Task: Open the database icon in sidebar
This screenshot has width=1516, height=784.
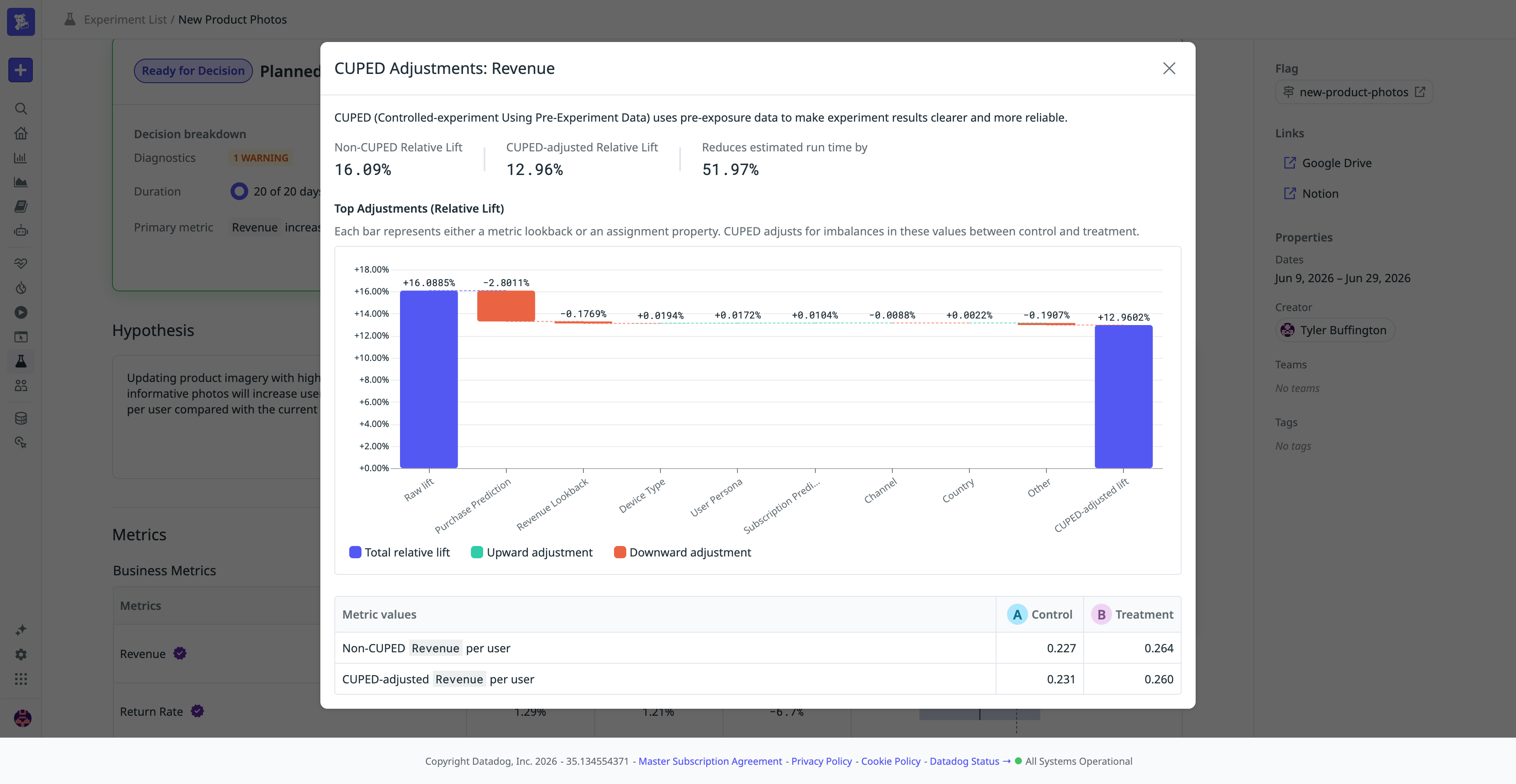Action: 21,418
